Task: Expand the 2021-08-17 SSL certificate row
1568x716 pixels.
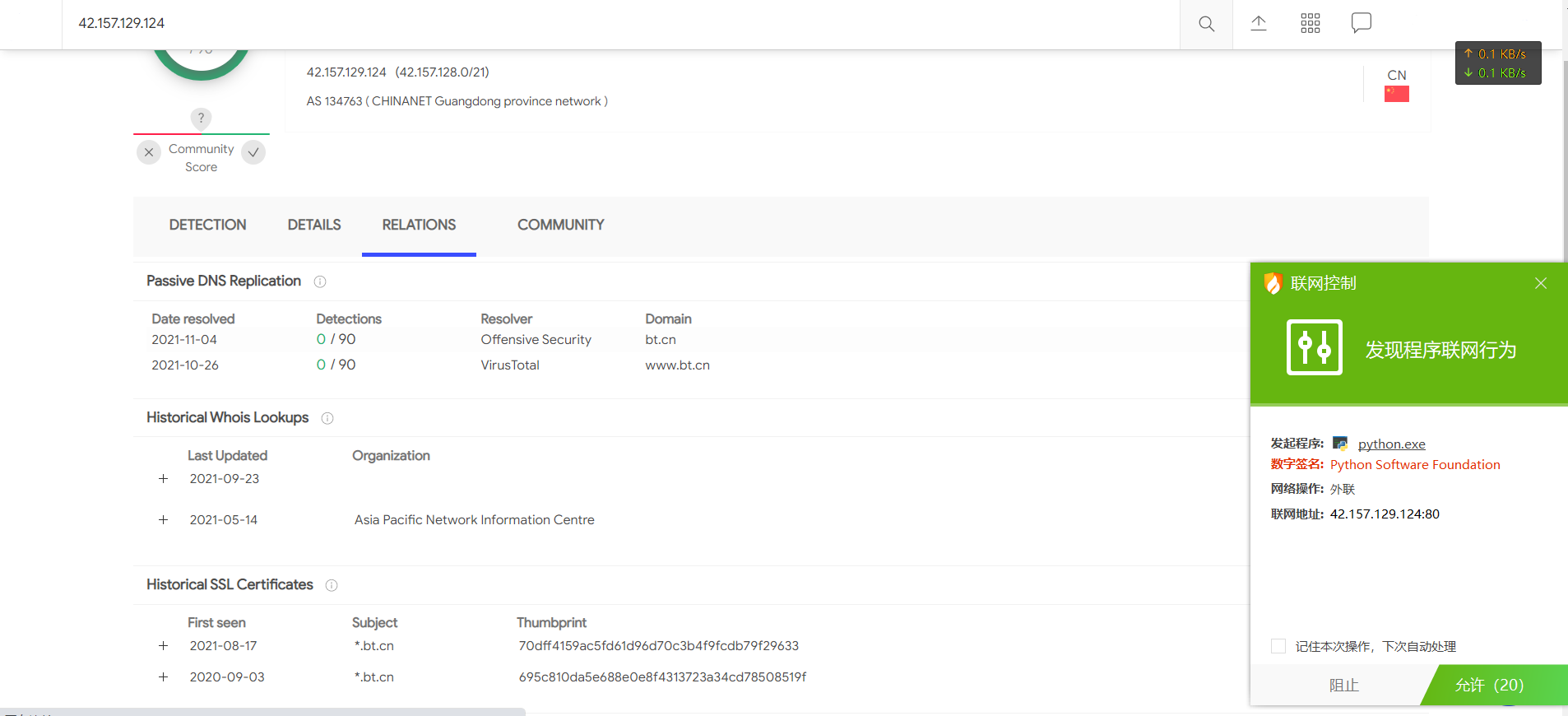Action: (x=163, y=645)
